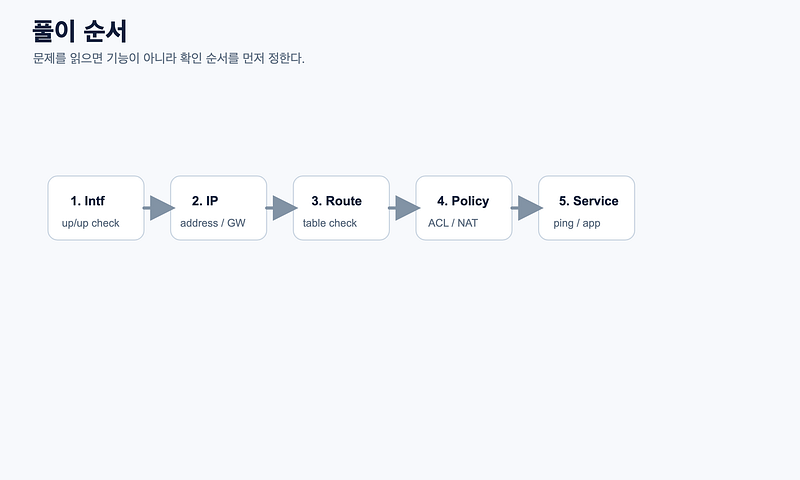The image size is (800, 480).
Task: Select the 2. IP step box
Action: tap(218, 208)
